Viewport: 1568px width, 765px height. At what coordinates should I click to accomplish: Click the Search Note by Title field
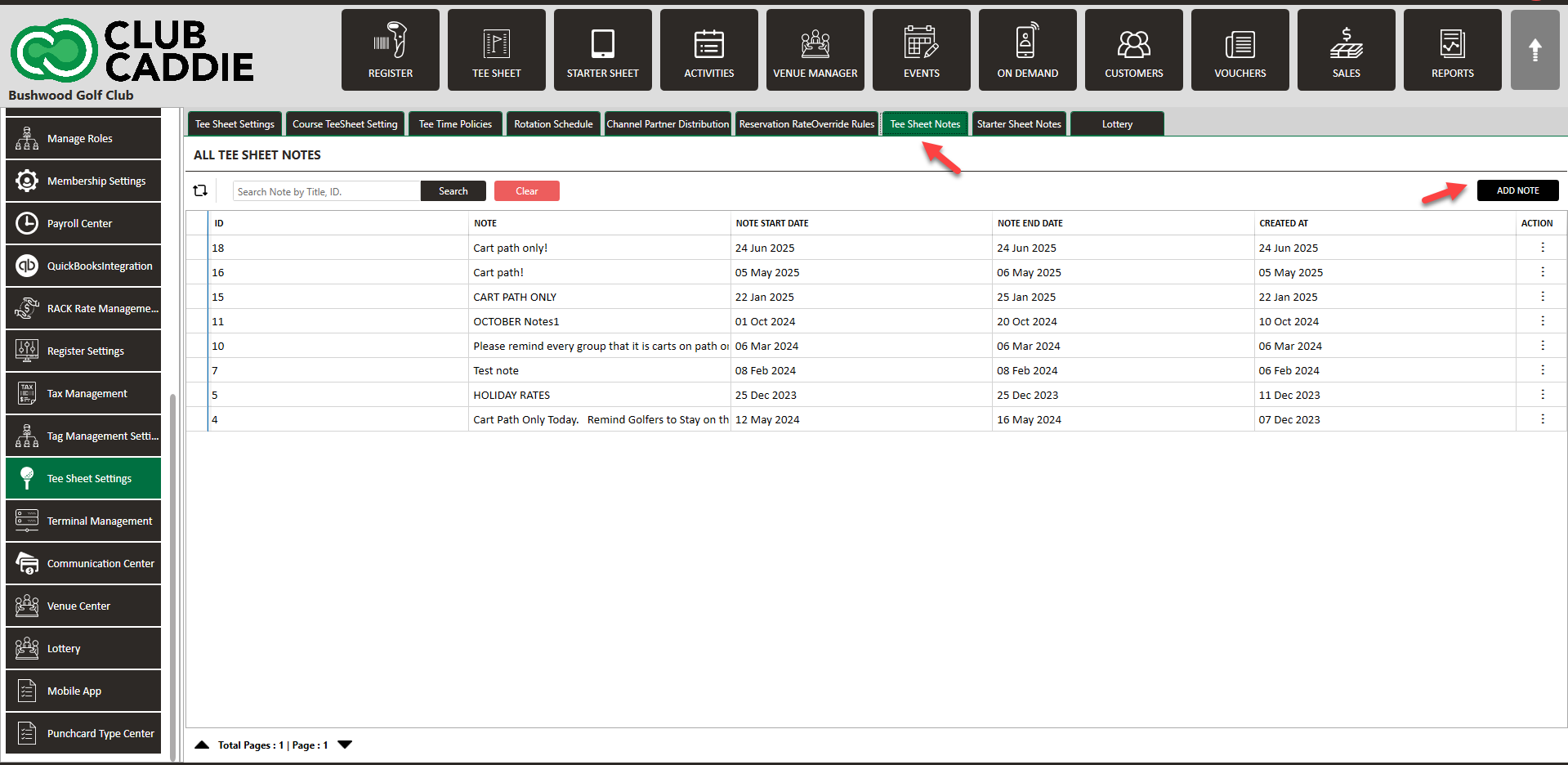tap(326, 191)
